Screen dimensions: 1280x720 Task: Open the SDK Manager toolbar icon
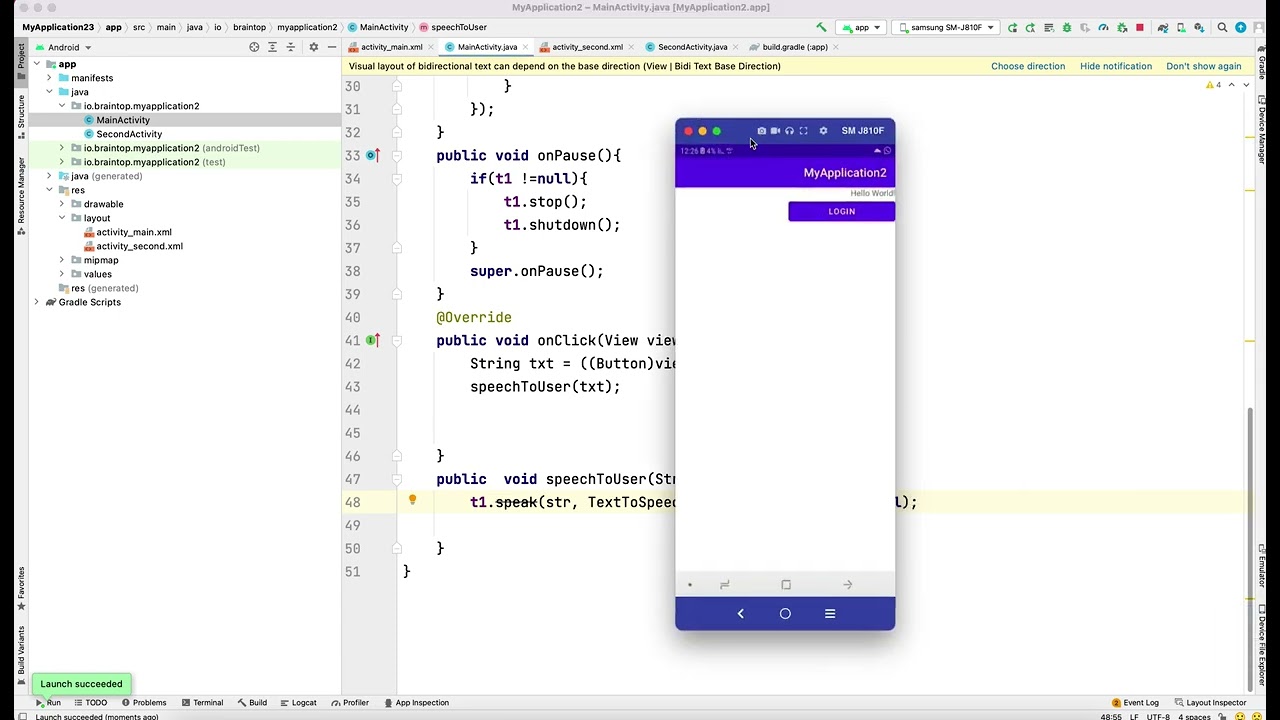click(x=1199, y=27)
